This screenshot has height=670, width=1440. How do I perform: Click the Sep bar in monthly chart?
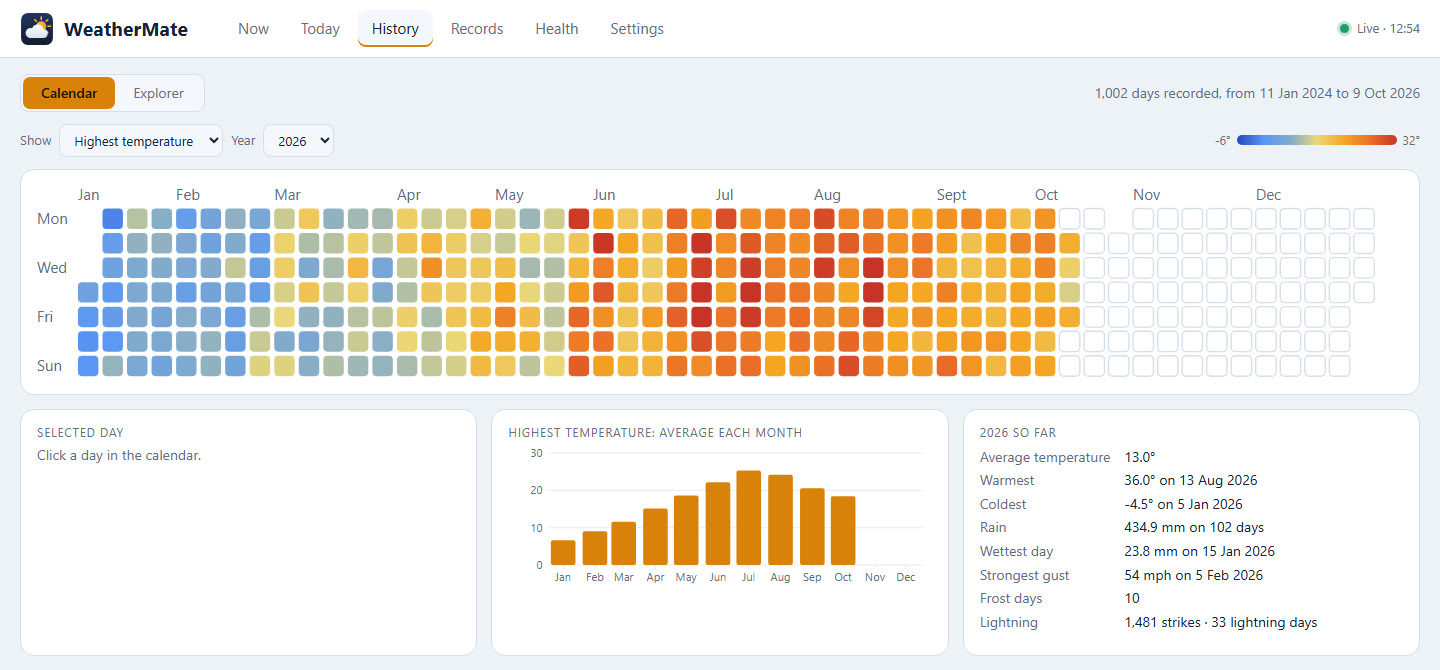tap(812, 527)
